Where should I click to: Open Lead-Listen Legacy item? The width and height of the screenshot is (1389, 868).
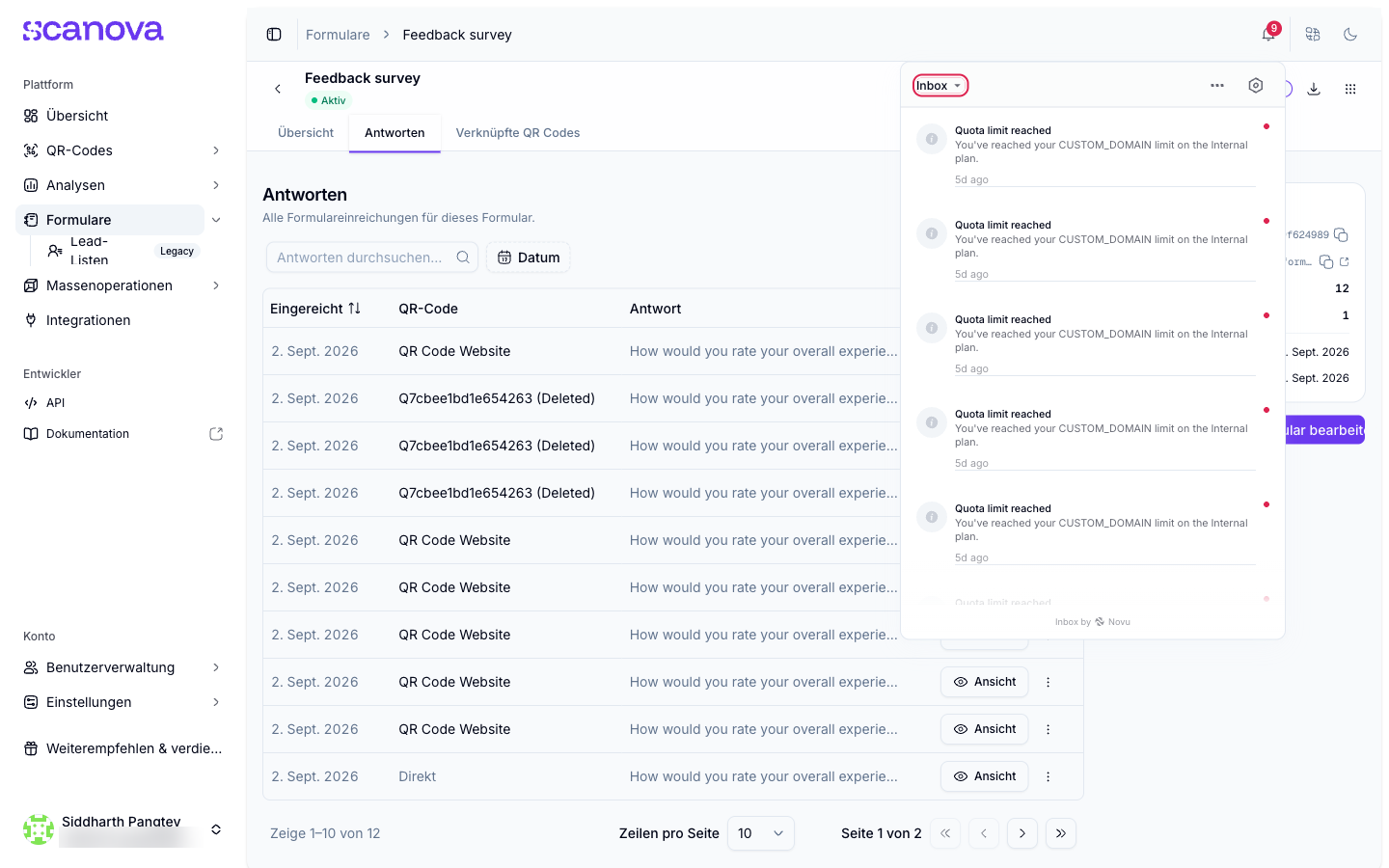123,251
